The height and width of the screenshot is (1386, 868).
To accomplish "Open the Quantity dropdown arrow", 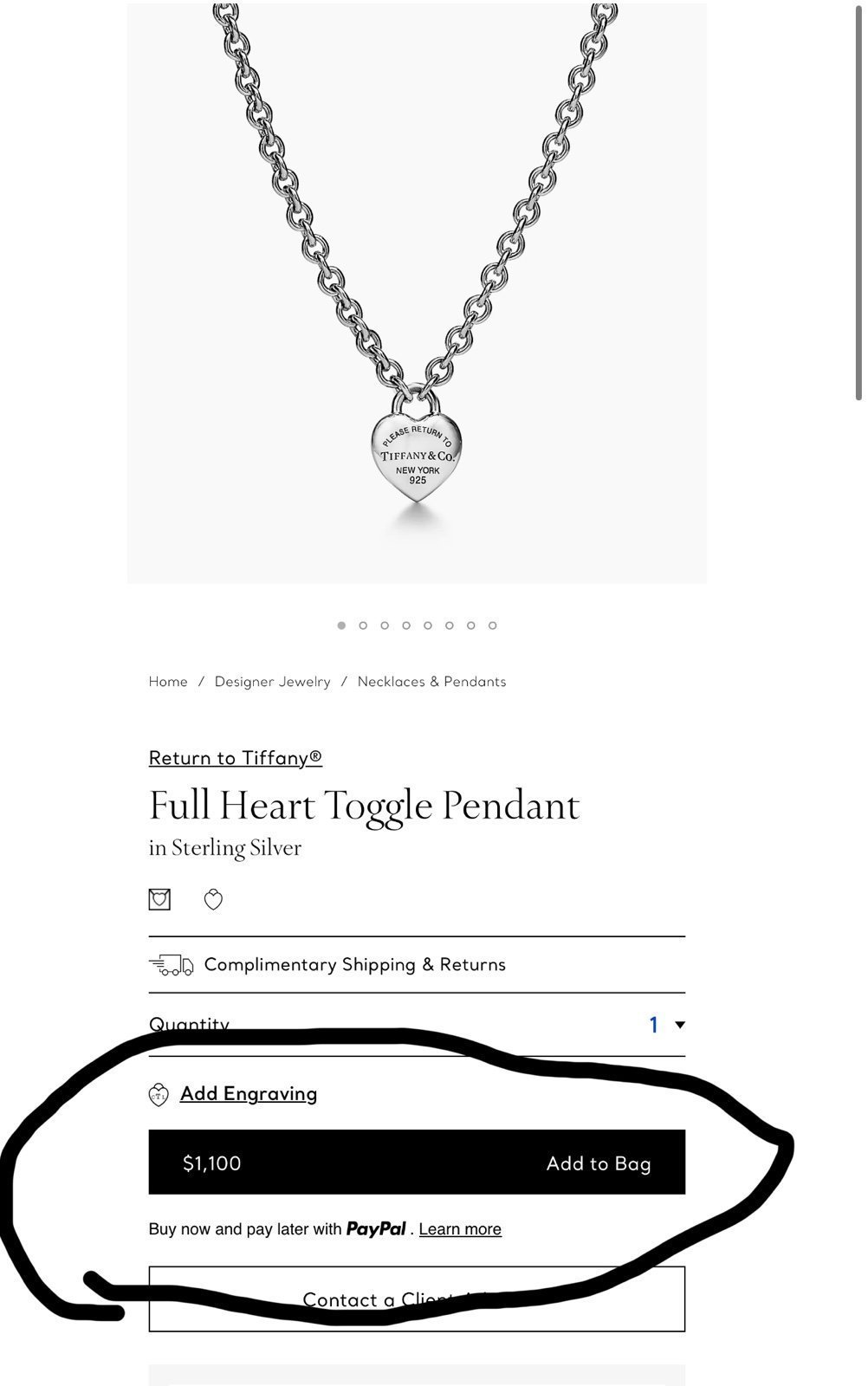I will pos(680,1025).
